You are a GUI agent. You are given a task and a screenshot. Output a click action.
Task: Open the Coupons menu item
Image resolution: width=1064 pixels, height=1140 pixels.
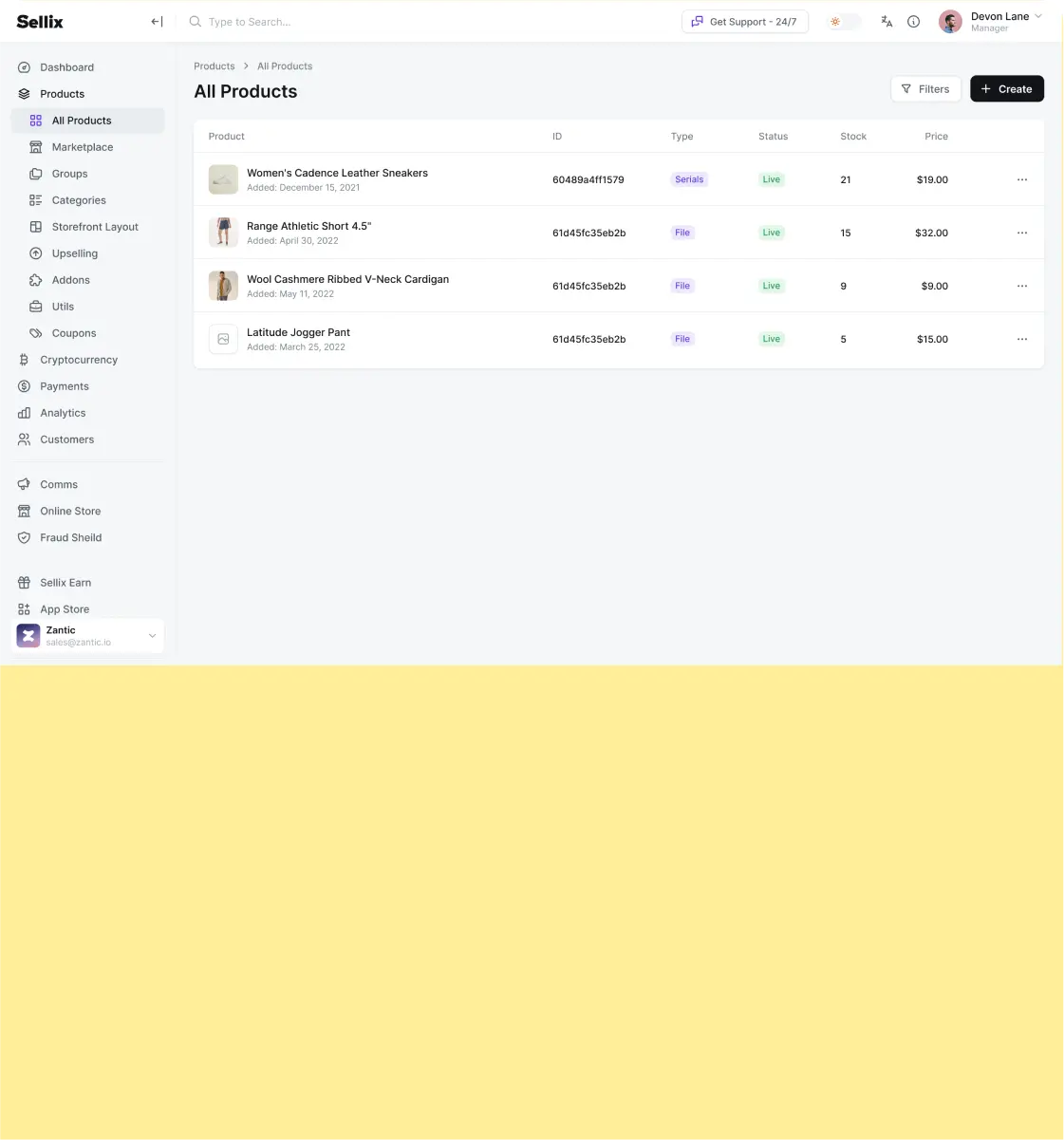tap(74, 333)
